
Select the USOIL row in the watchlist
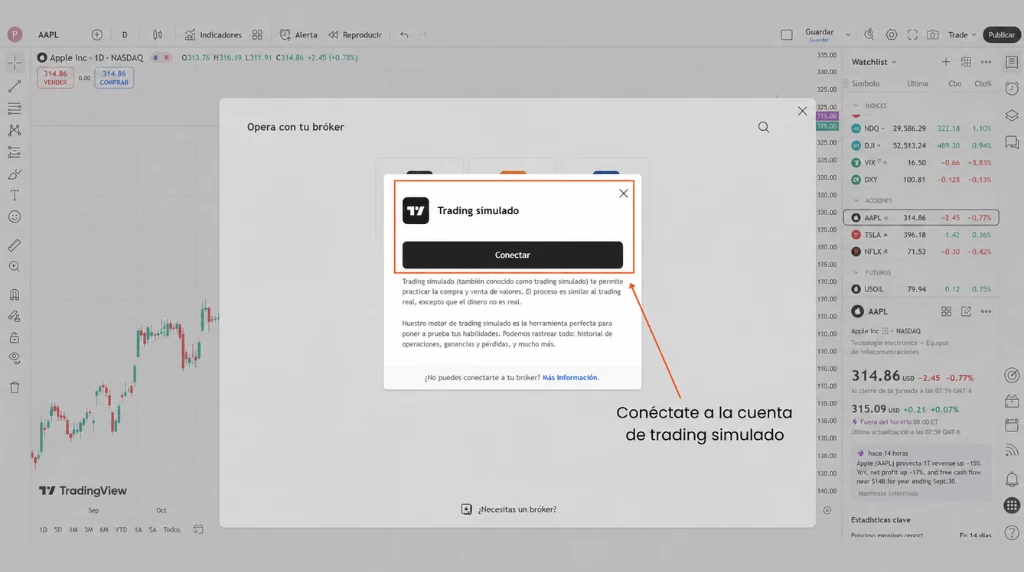[921, 289]
